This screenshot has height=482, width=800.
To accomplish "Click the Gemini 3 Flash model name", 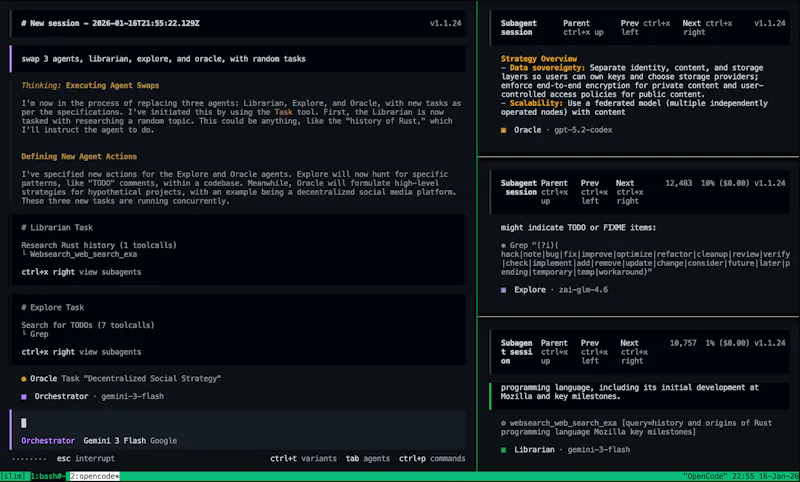I will click(114, 441).
